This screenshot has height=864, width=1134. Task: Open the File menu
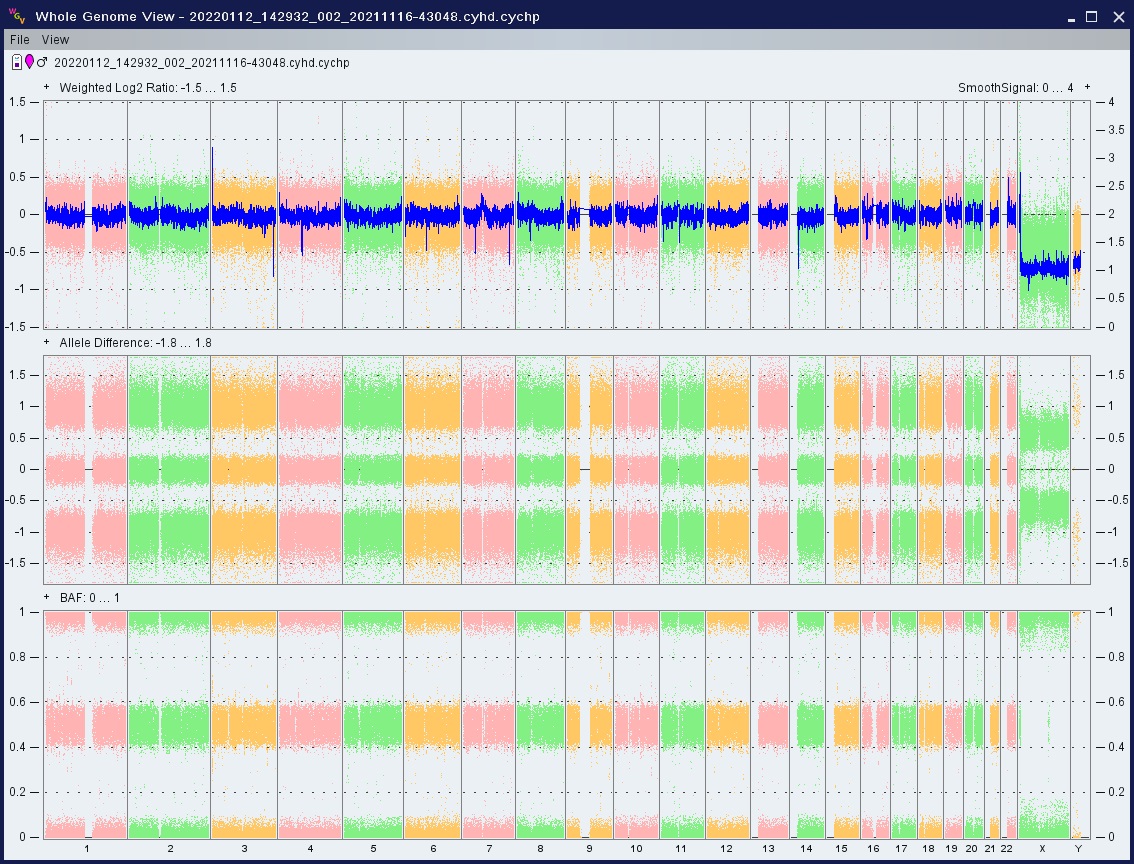20,40
